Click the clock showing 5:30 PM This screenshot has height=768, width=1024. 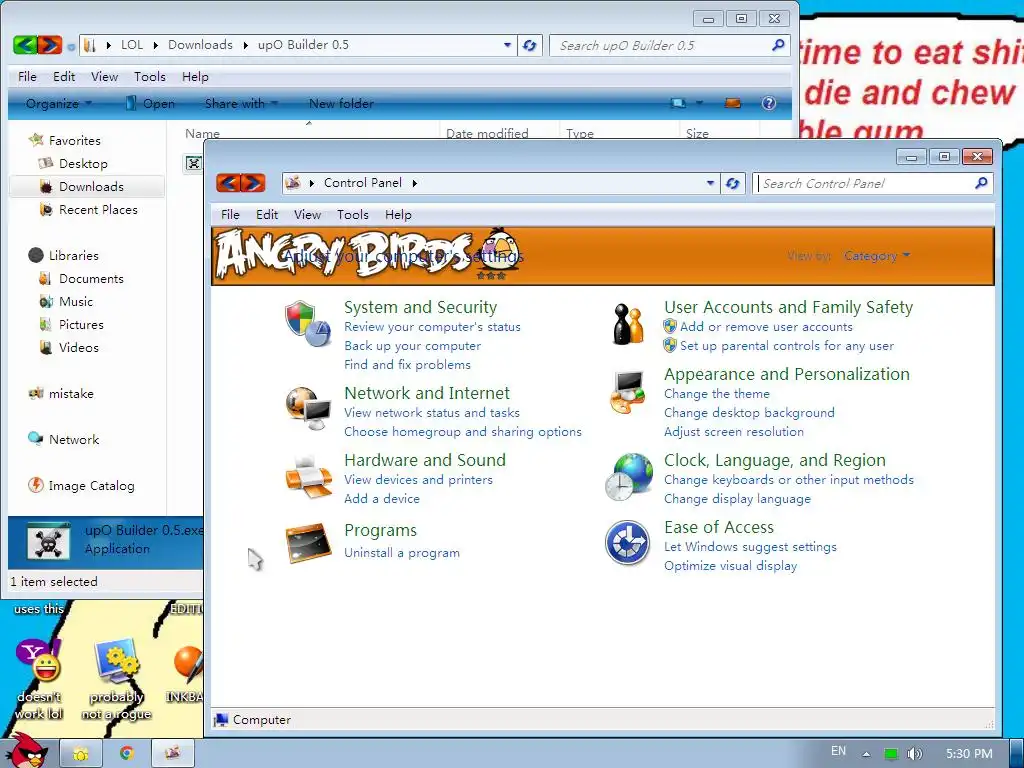point(969,754)
